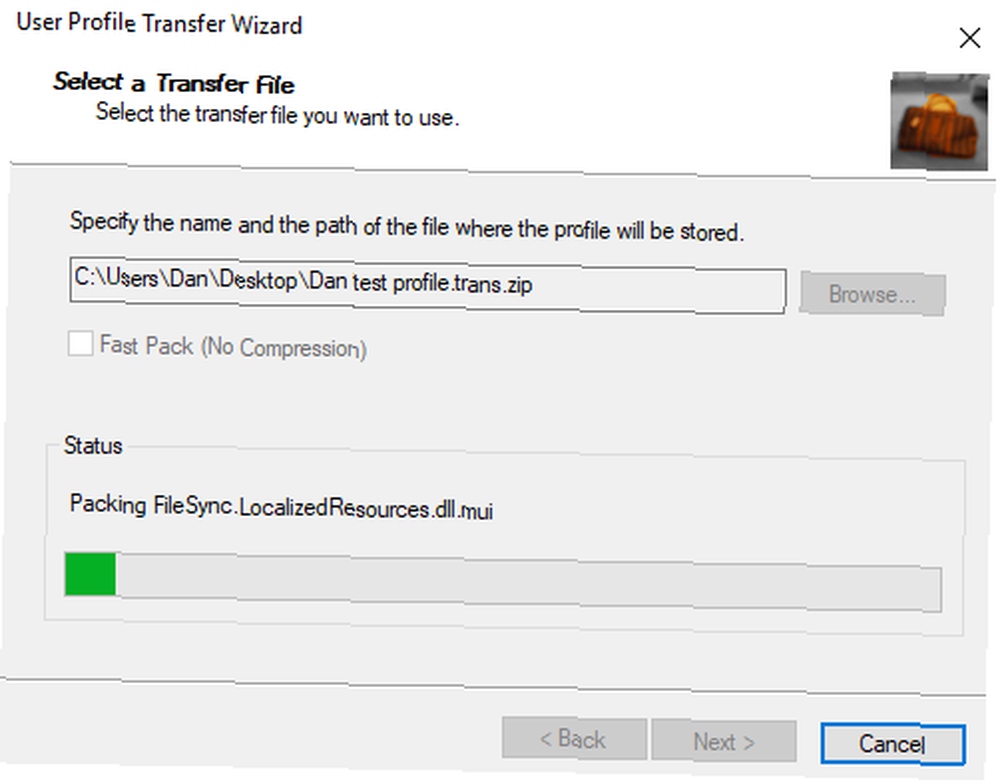The image size is (1000, 784).
Task: Click the Next > button
Action: point(724,742)
